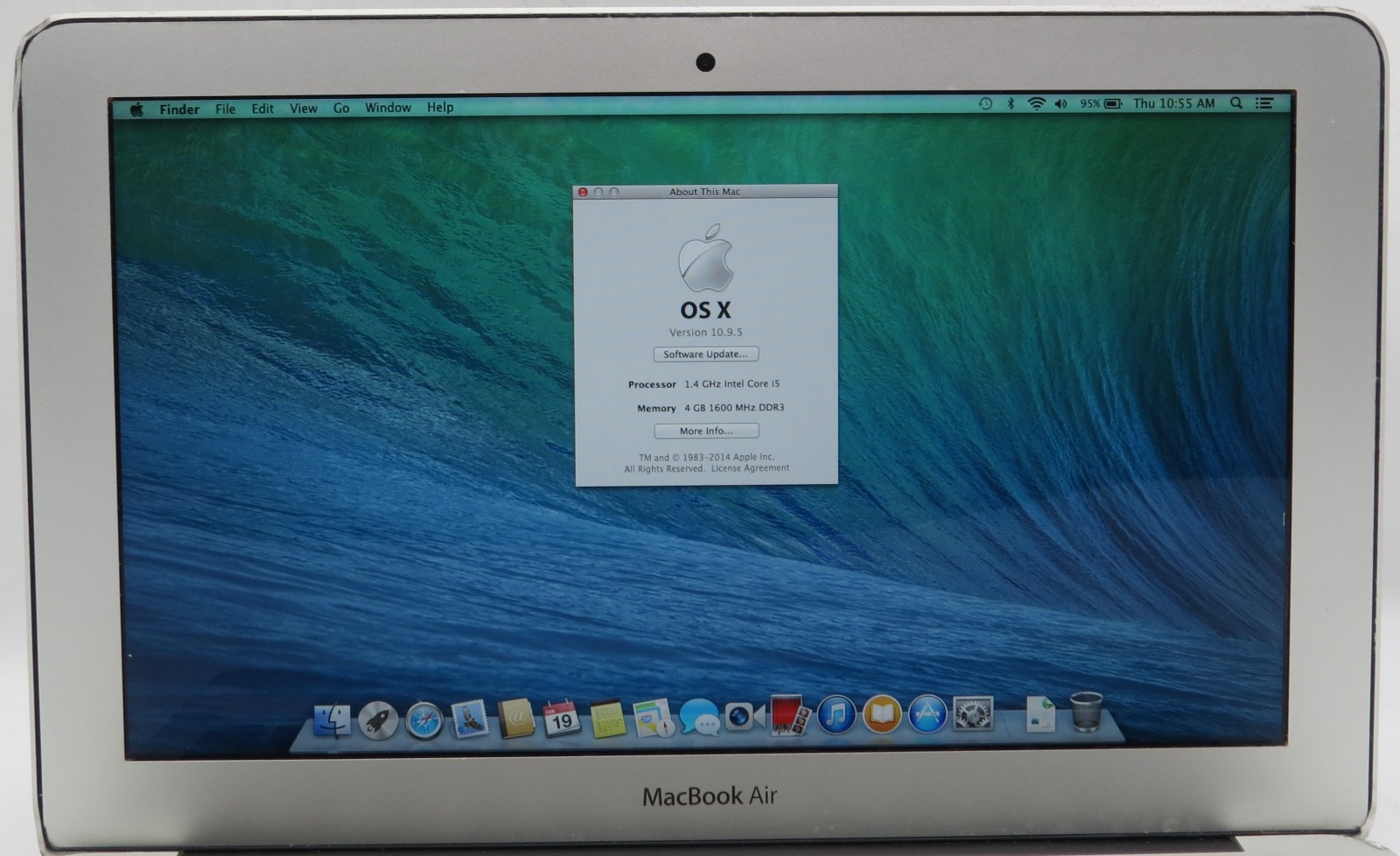Viewport: 1400px width, 856px height.
Task: Launch iTunes from the Dock
Action: pos(836,715)
